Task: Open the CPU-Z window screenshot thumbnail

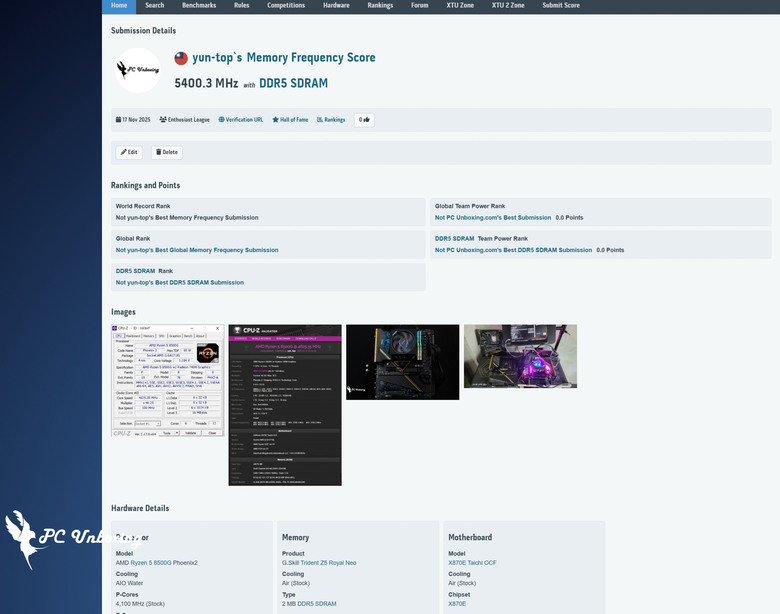Action: pyautogui.click(x=168, y=381)
